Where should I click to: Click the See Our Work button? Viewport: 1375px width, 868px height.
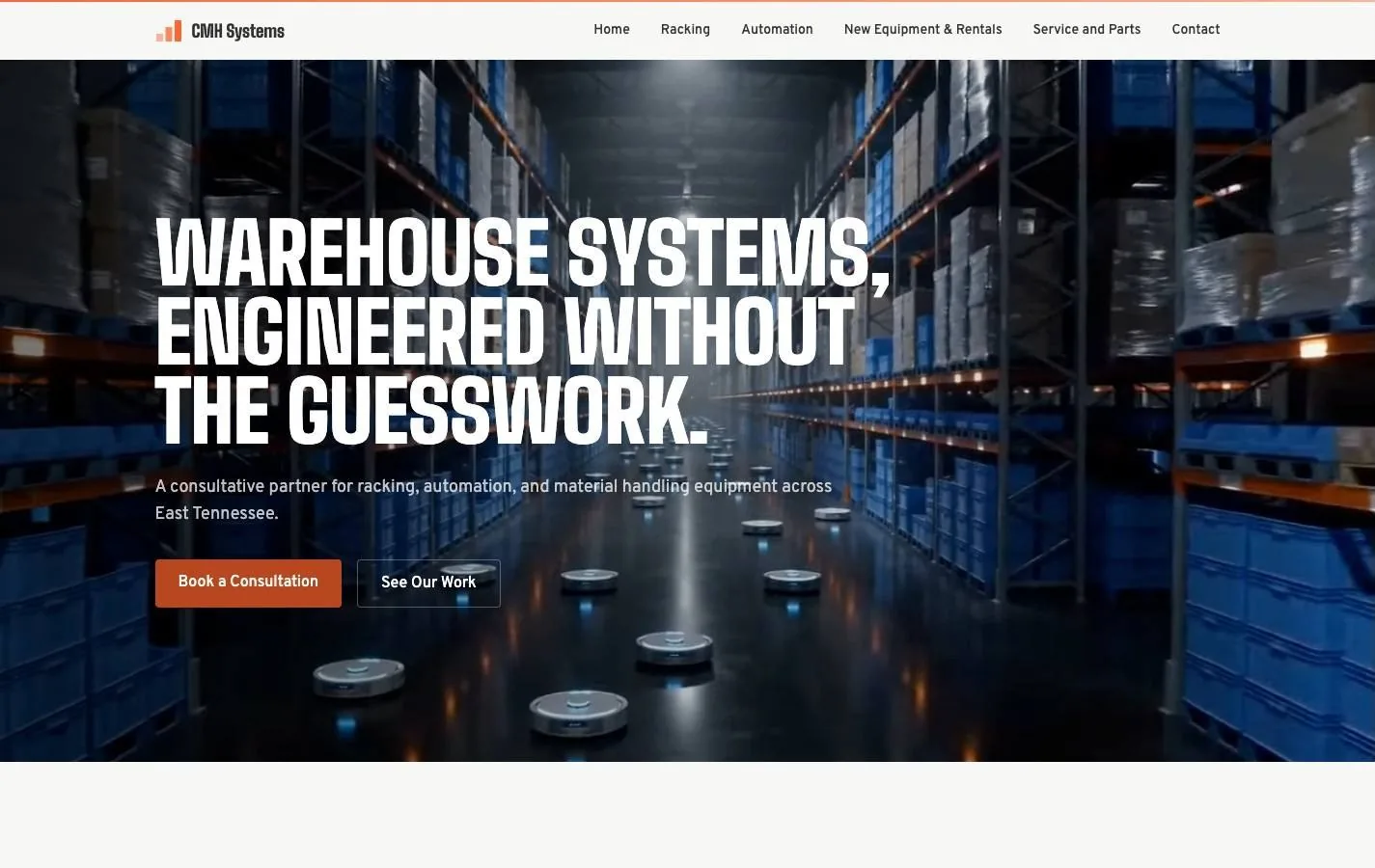point(428,583)
